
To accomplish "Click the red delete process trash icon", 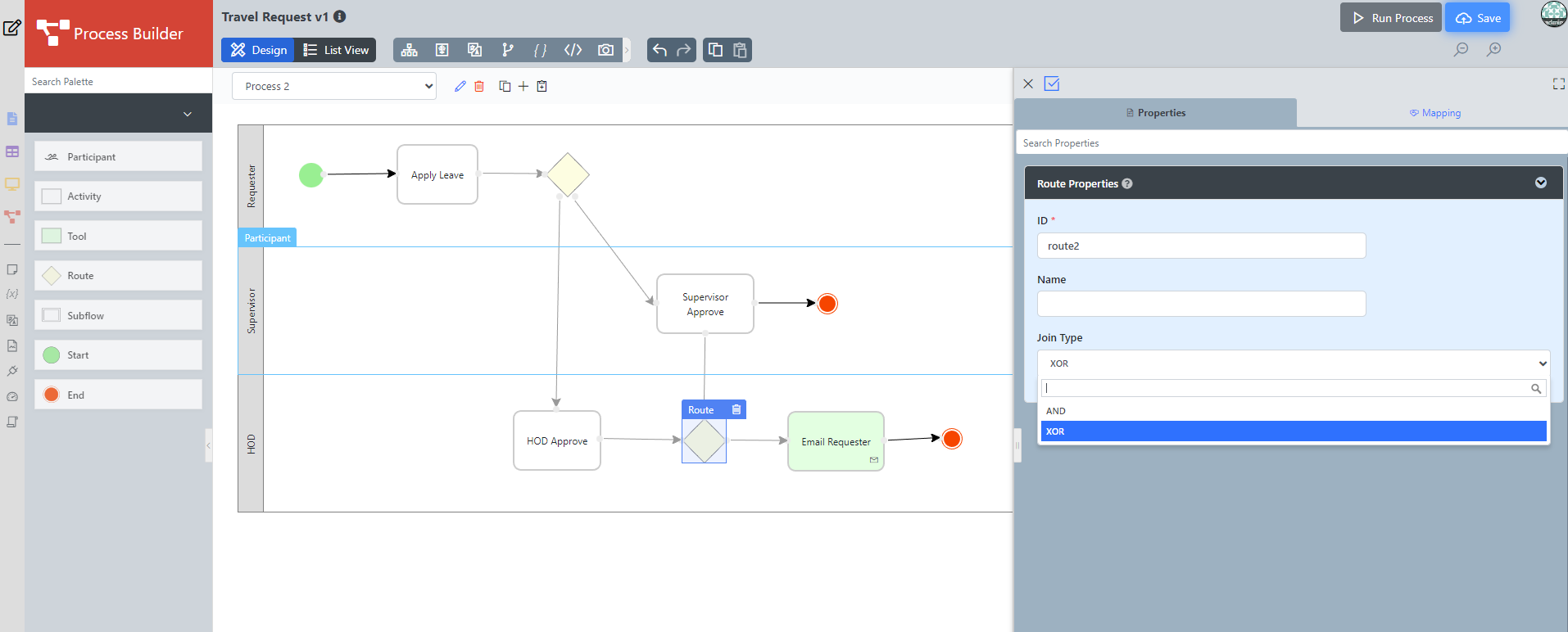I will [x=479, y=86].
